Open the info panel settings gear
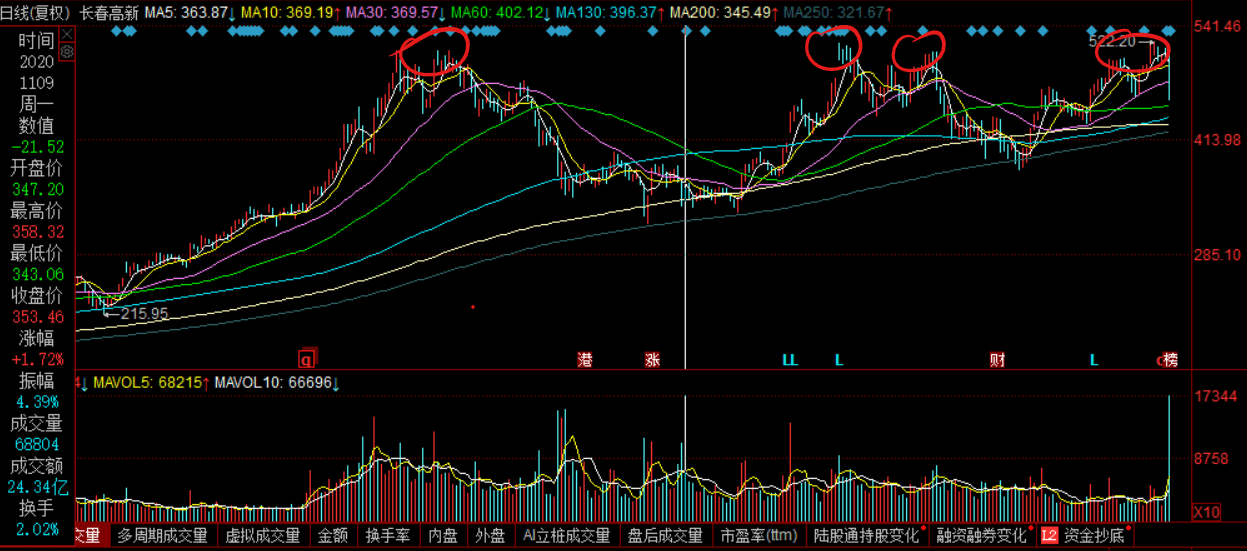1247x551 pixels. tap(67, 51)
